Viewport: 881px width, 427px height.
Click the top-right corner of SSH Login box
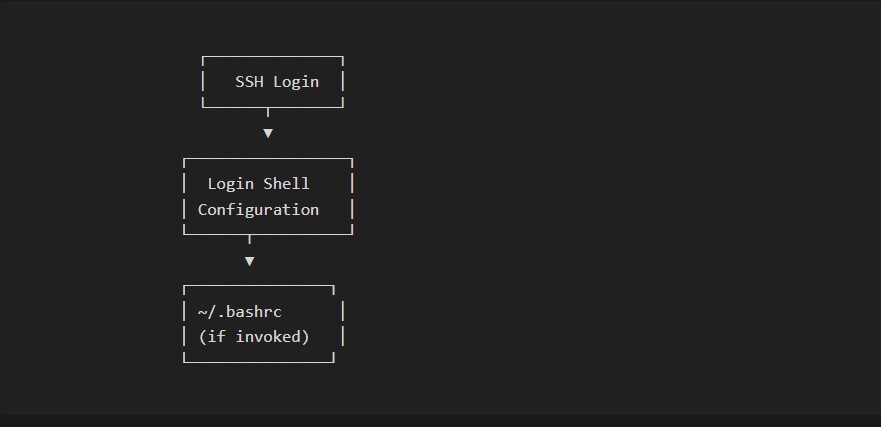pos(342,57)
